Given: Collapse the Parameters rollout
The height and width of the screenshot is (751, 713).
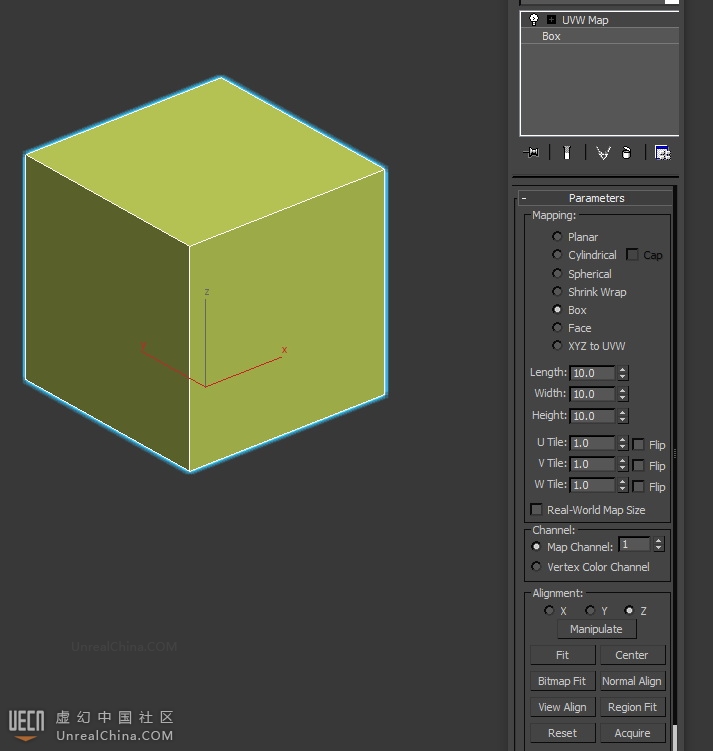Looking at the screenshot, I should point(596,198).
